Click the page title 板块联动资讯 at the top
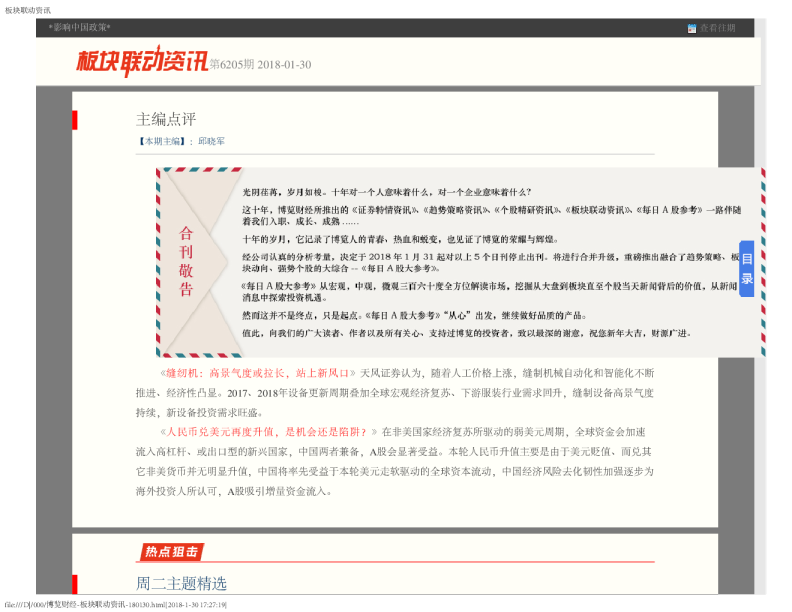The width and height of the screenshot is (792, 612). 28,10
